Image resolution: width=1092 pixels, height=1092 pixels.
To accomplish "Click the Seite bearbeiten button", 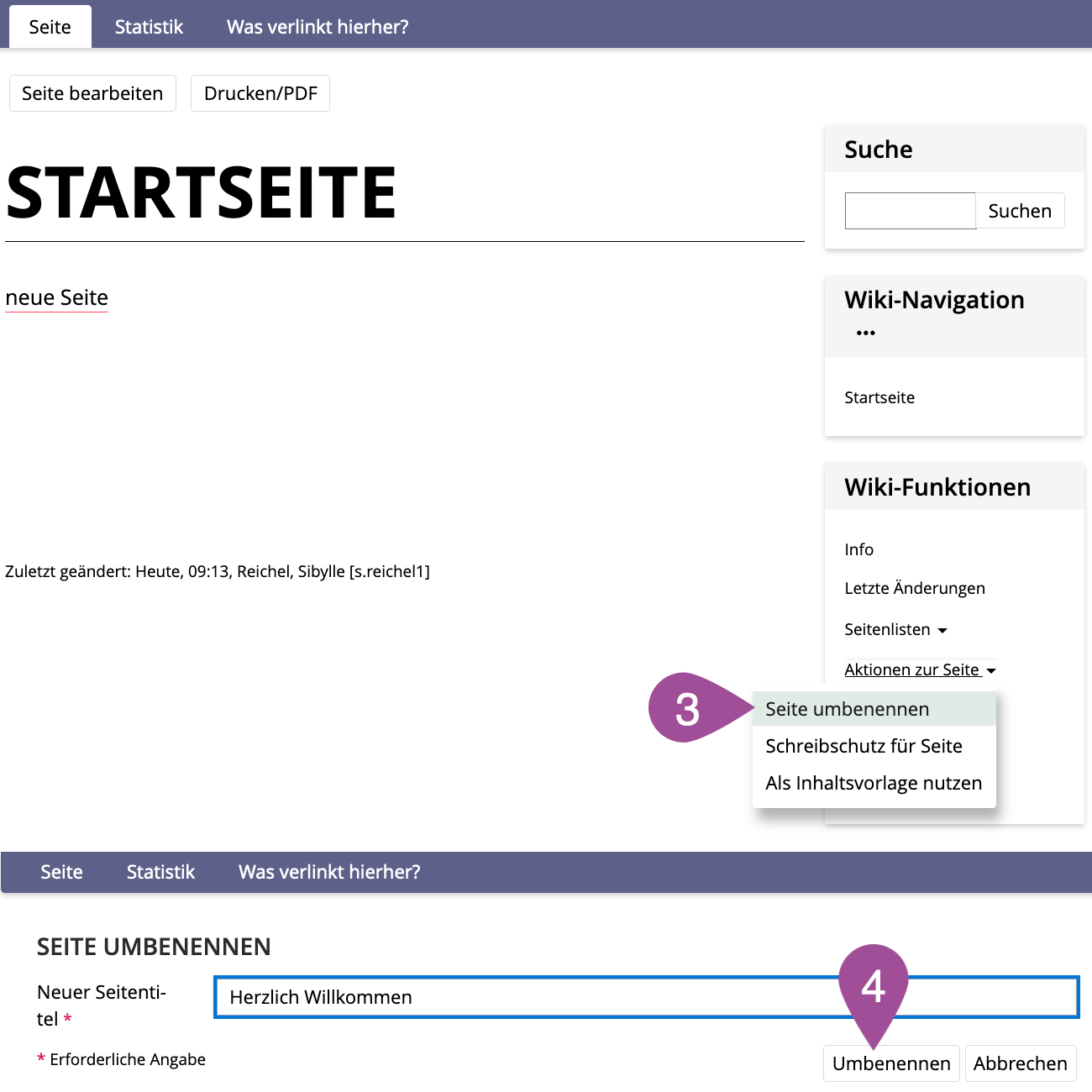I will 92,93.
